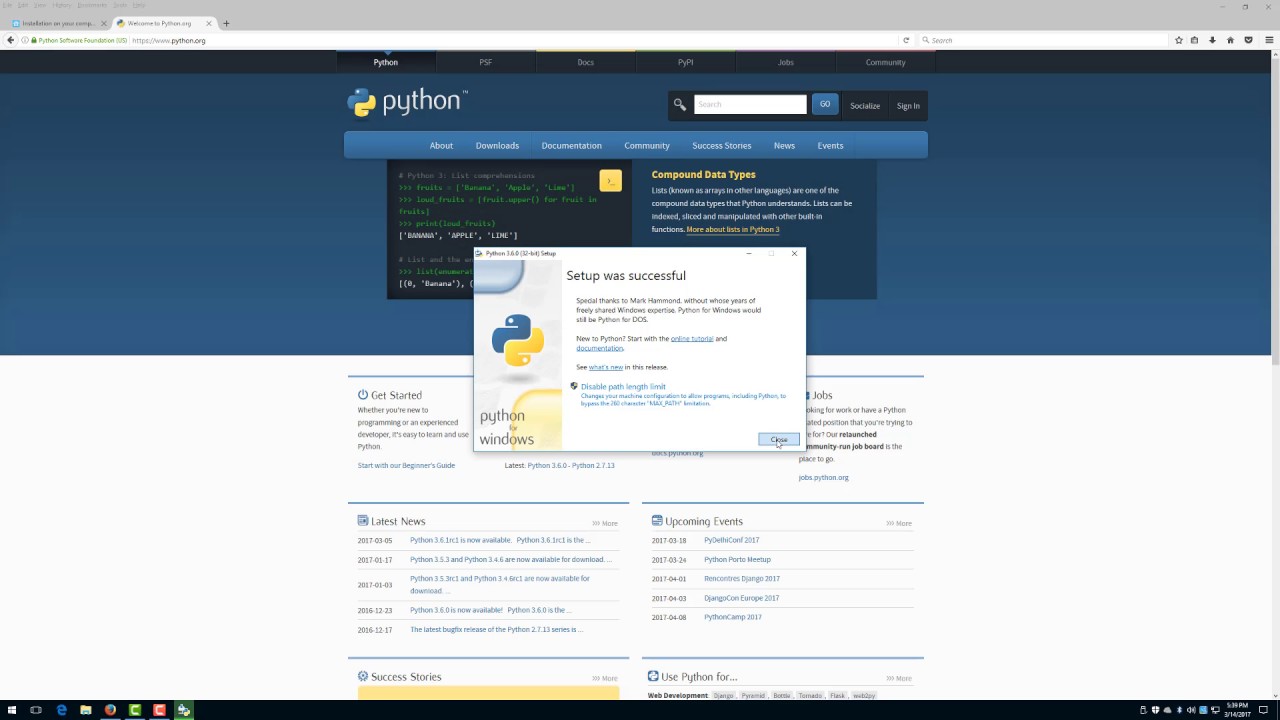Click the browser vertical scrollbar

click(1275, 210)
